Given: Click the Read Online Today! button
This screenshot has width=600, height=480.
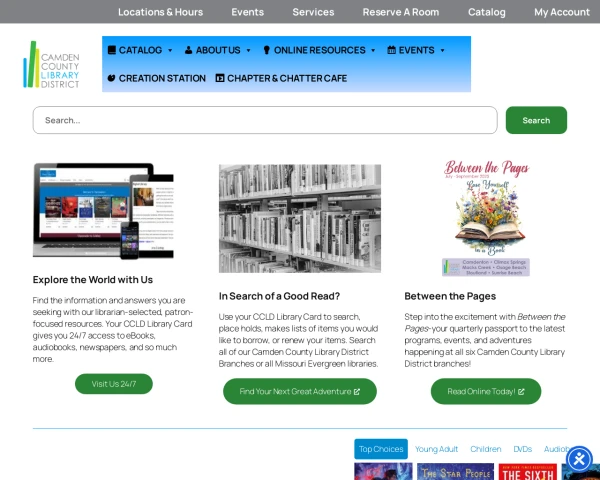Looking at the screenshot, I should click(x=486, y=392).
